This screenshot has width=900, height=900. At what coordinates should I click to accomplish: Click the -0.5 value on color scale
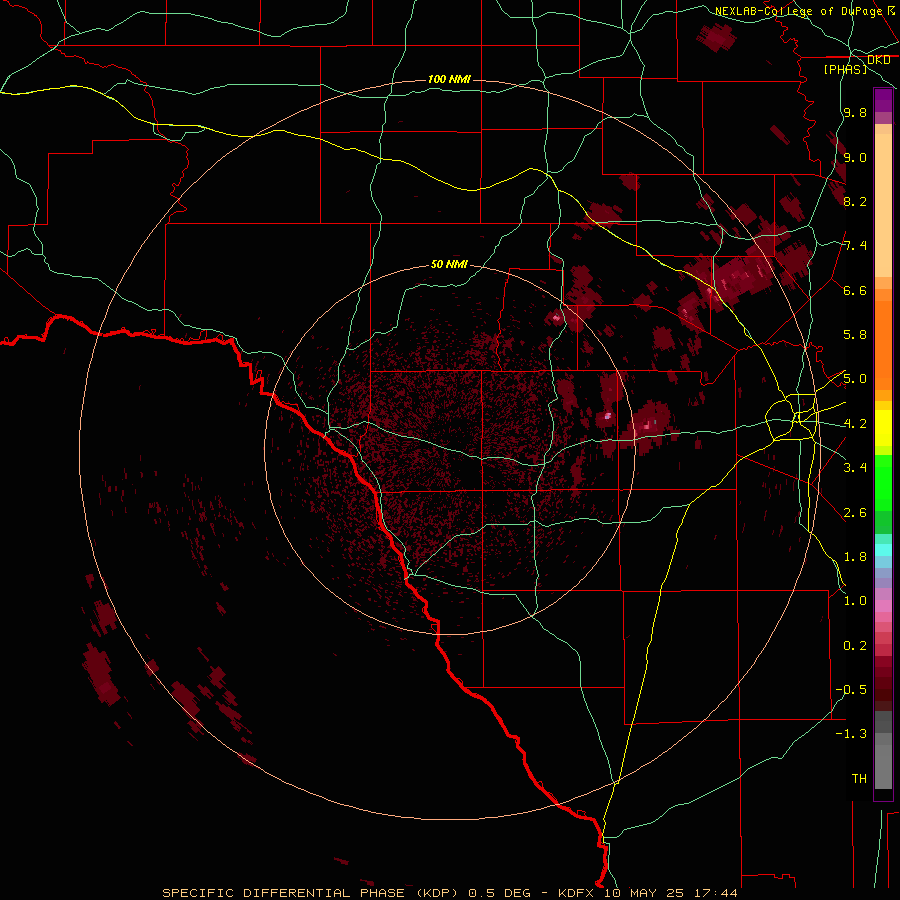[851, 689]
